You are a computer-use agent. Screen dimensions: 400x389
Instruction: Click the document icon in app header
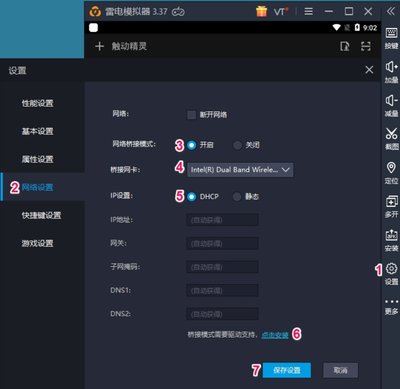point(345,46)
